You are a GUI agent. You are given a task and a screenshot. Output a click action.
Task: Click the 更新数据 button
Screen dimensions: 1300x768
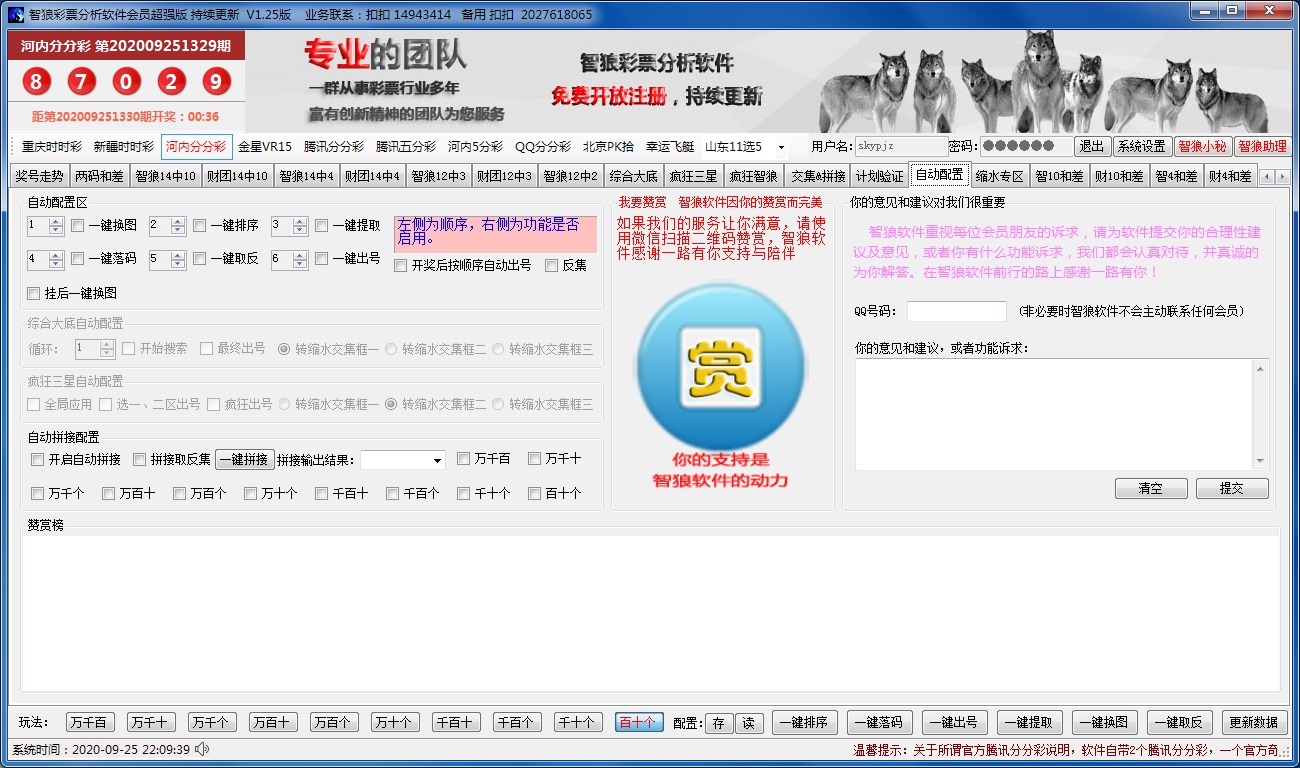coord(1254,723)
